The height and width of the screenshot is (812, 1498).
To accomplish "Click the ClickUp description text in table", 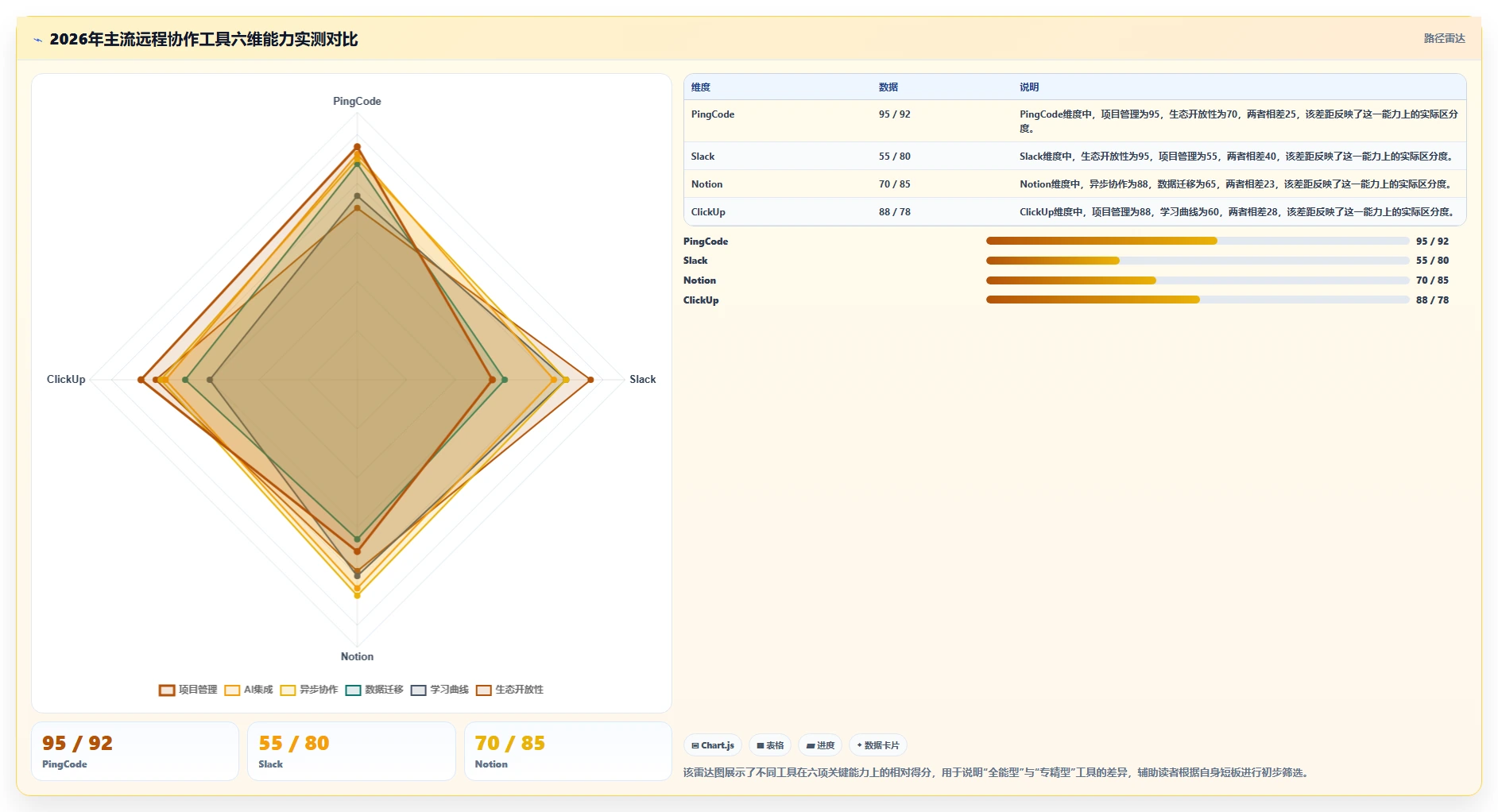I will tap(1238, 212).
